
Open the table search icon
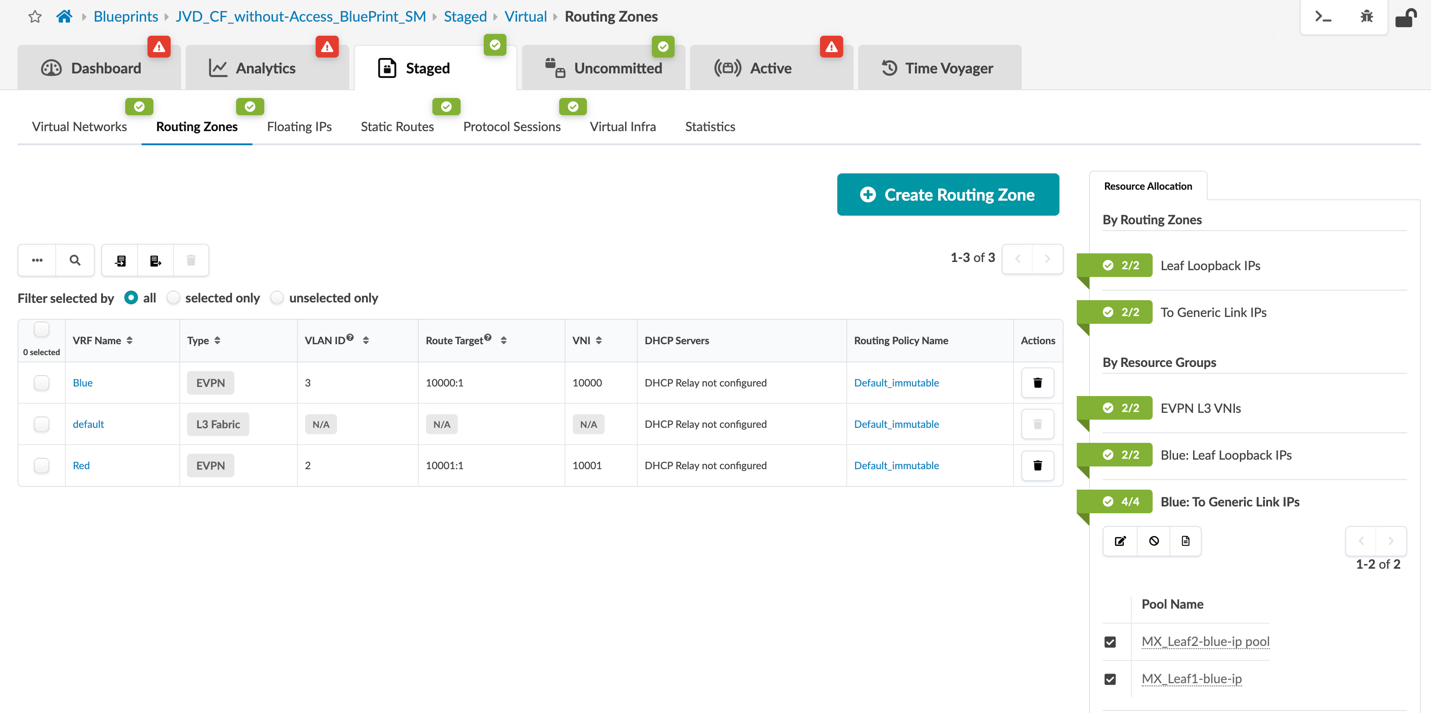(75, 260)
